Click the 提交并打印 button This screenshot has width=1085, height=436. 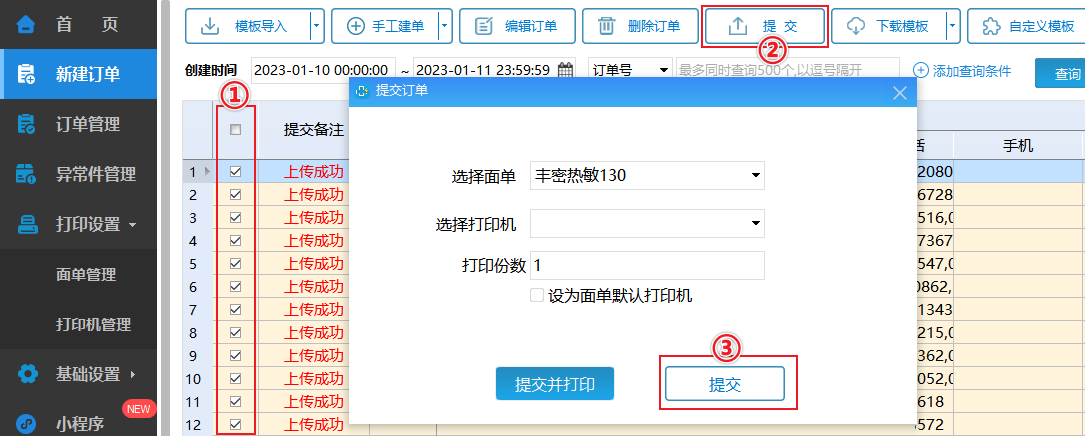(x=554, y=384)
